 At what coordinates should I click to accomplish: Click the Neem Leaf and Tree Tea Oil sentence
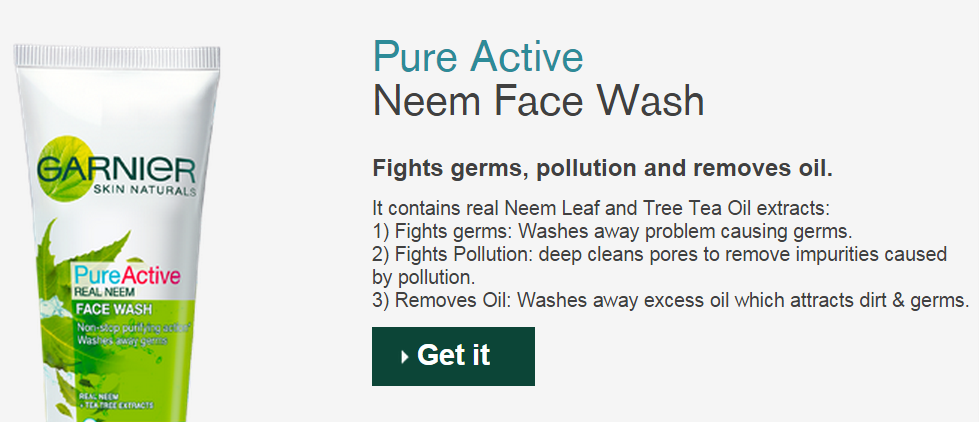tap(601, 207)
